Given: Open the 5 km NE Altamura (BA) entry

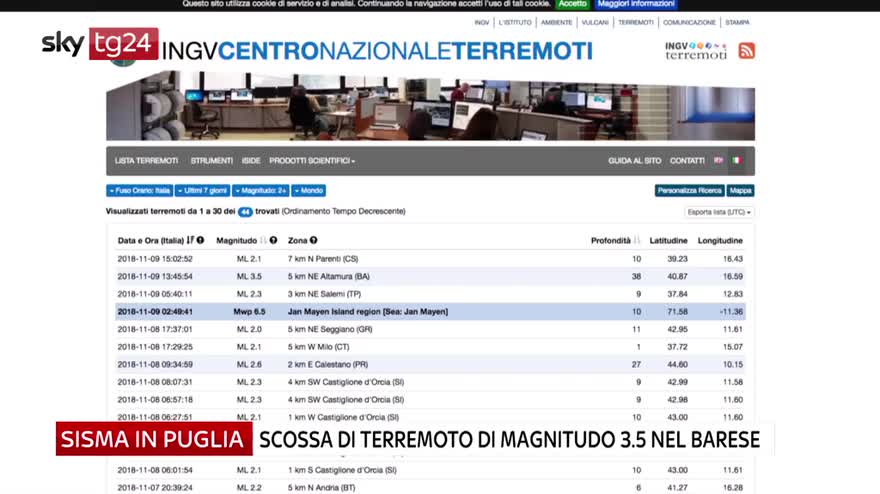Looking at the screenshot, I should (328, 276).
